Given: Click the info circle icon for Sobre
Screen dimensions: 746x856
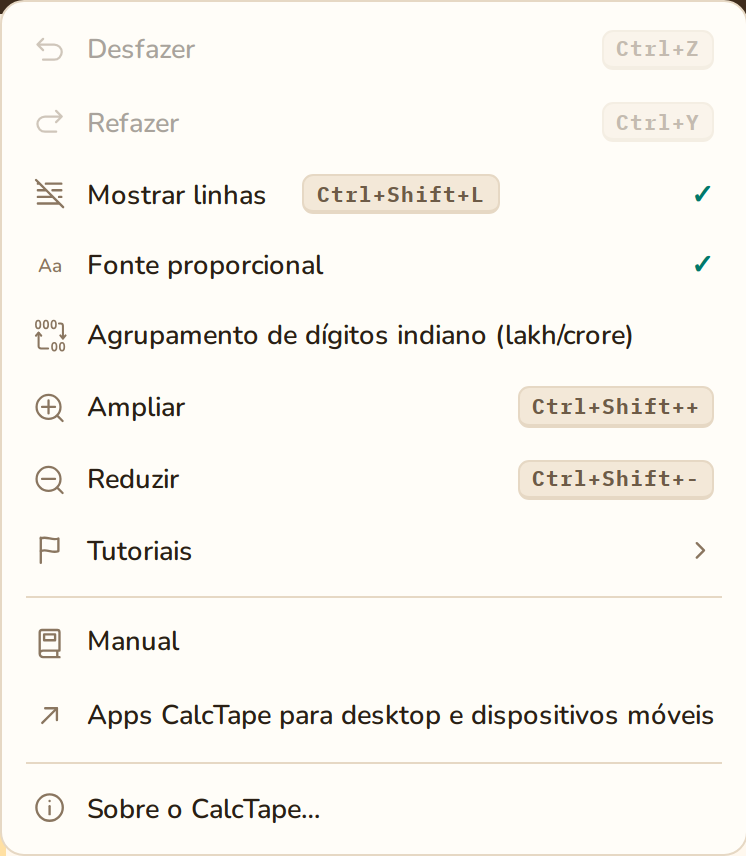Looking at the screenshot, I should [x=50, y=808].
